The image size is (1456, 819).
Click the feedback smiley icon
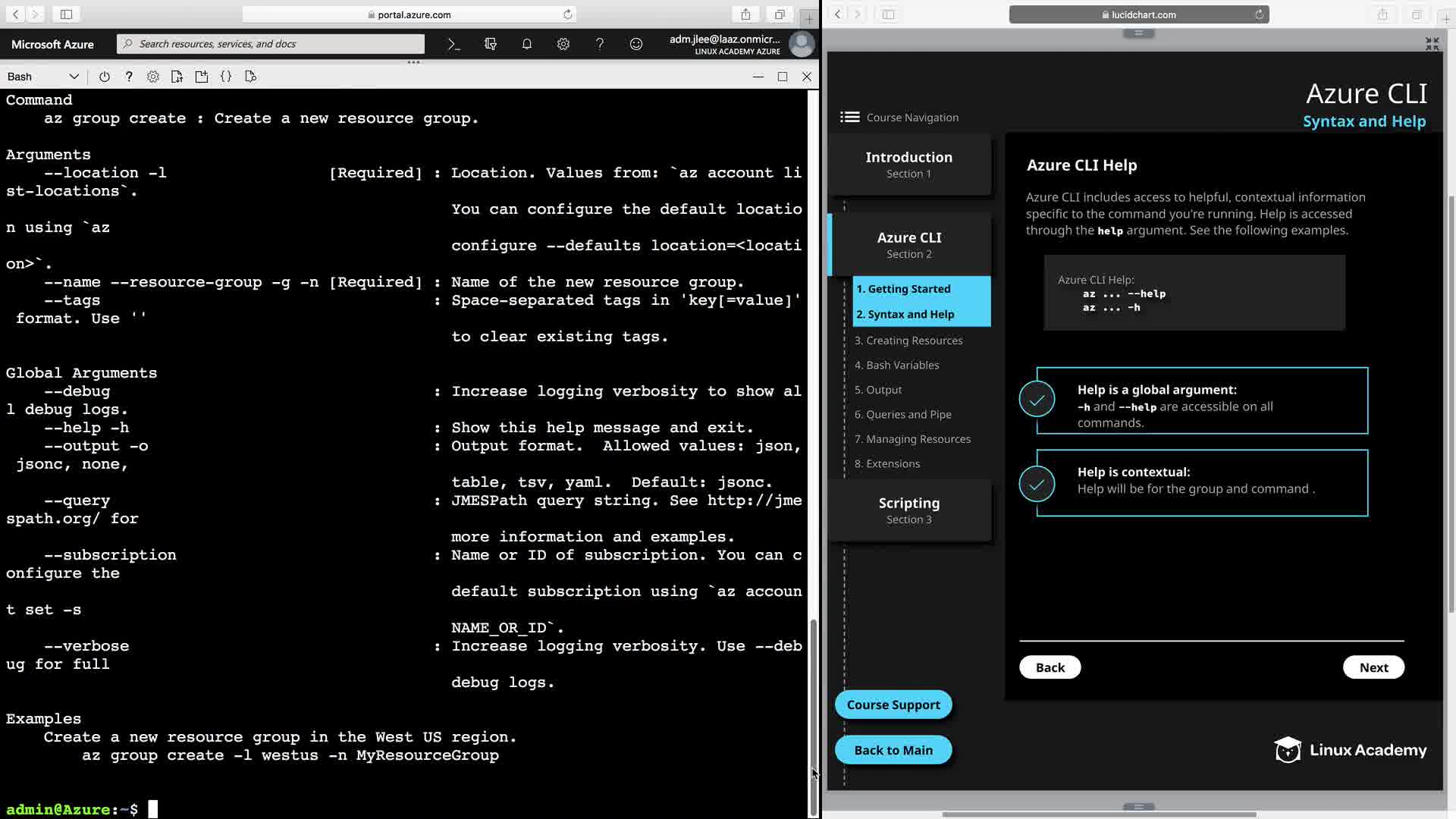[636, 44]
